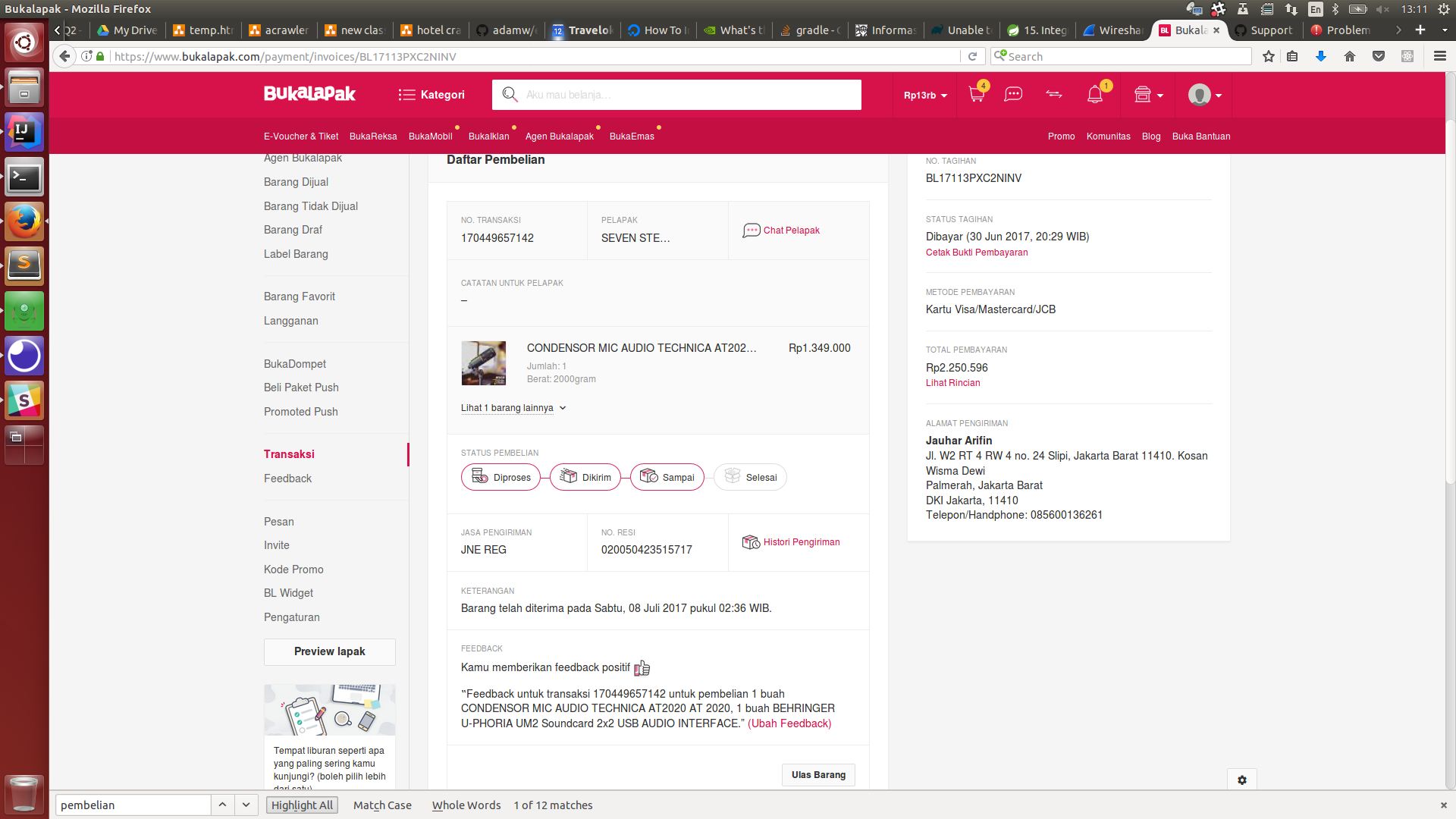Reload the page

[972, 56]
